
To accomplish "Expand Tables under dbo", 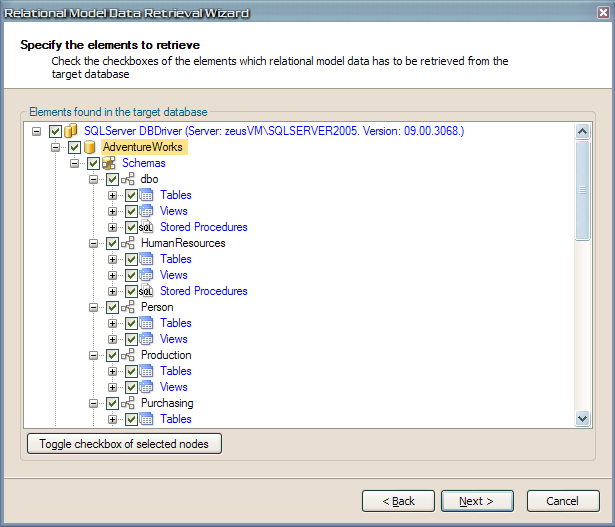I will point(113,195).
